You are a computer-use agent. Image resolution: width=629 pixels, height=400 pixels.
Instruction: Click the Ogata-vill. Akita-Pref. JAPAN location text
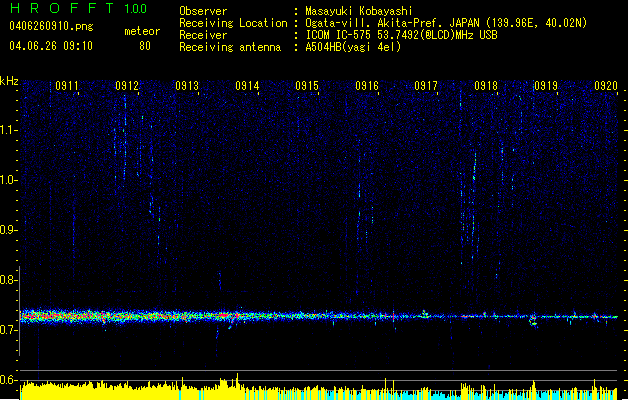tap(446, 23)
